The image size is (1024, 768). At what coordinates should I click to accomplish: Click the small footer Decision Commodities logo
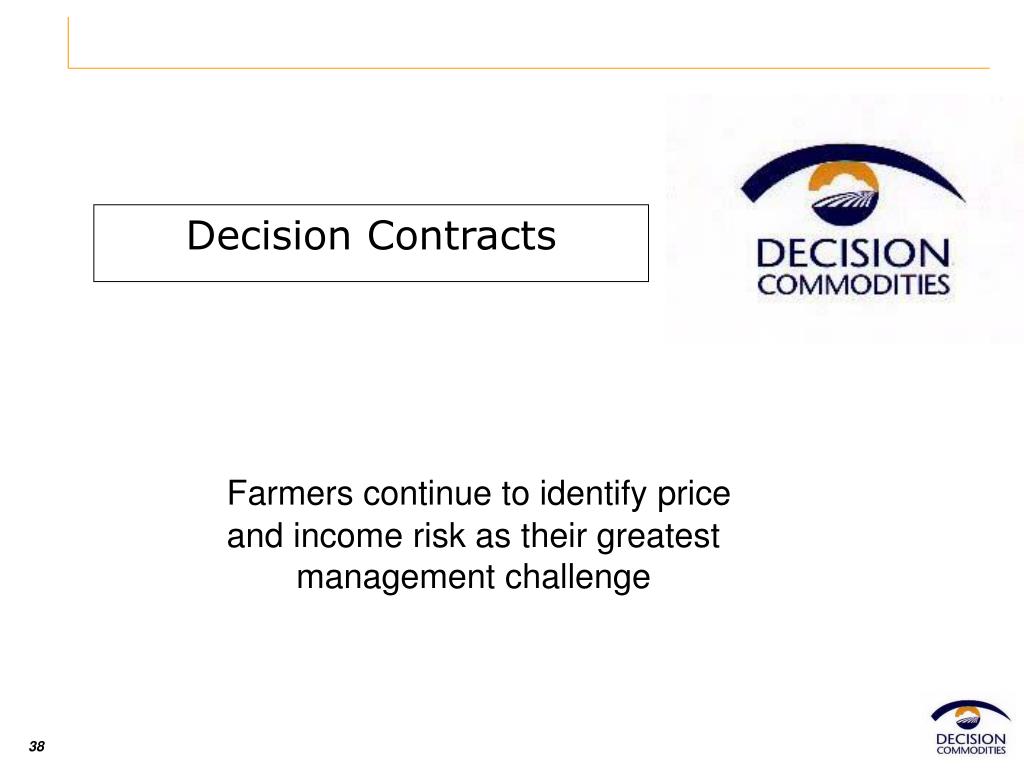tap(970, 727)
